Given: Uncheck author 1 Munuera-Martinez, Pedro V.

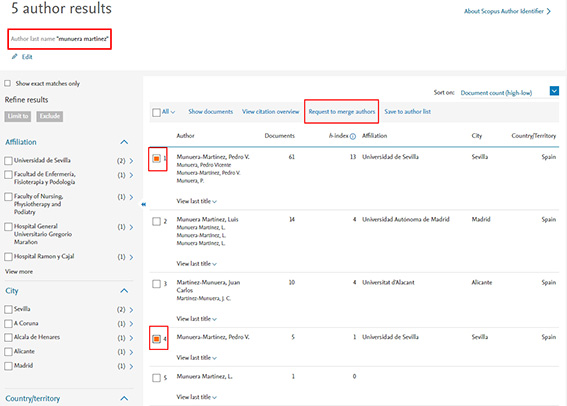Looking at the screenshot, I should (x=156, y=159).
